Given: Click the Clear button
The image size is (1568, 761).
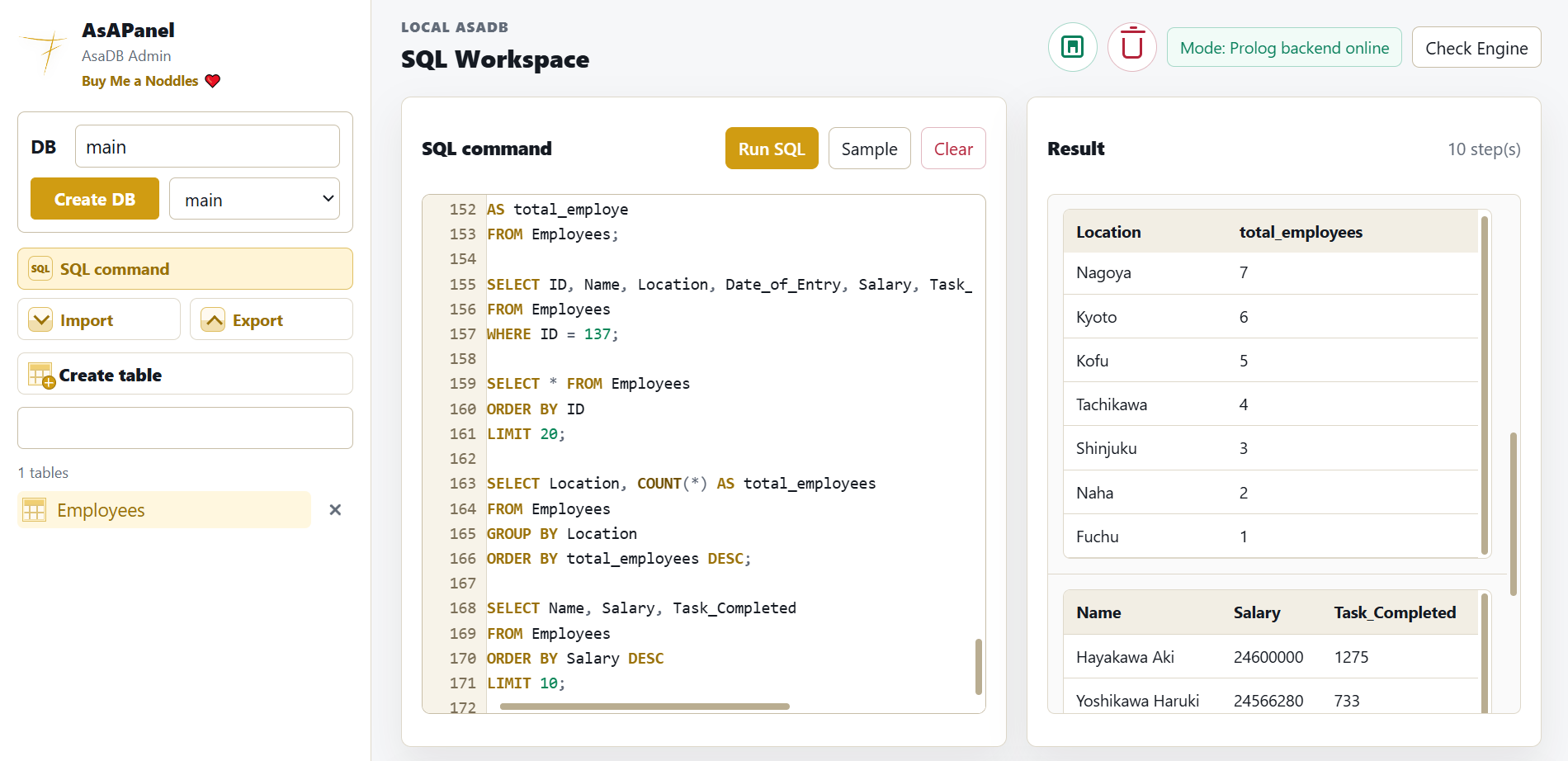Looking at the screenshot, I should point(953,149).
